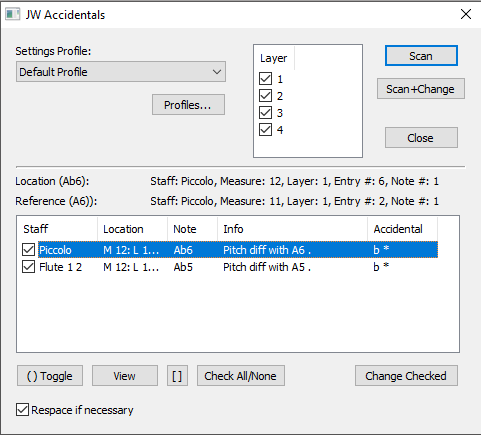Viewport: 481px width, 435px height.
Task: Uncheck Layer 4 checkbox
Action: tap(265, 130)
